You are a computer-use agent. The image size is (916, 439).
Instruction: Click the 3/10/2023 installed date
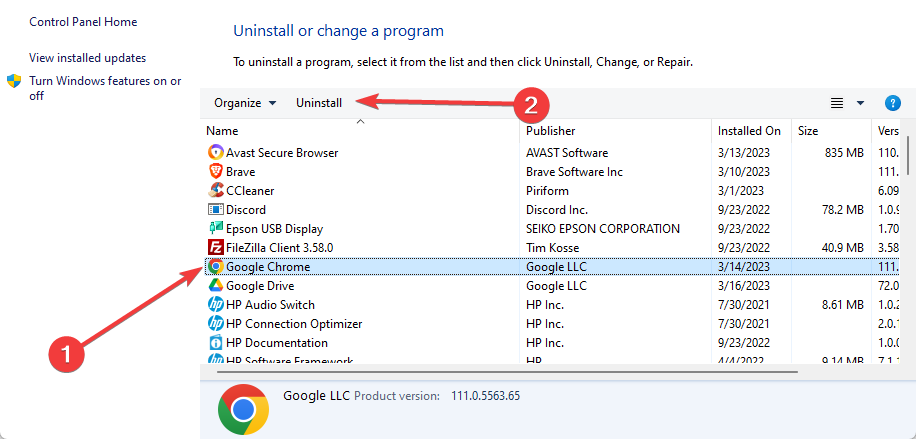(x=744, y=172)
